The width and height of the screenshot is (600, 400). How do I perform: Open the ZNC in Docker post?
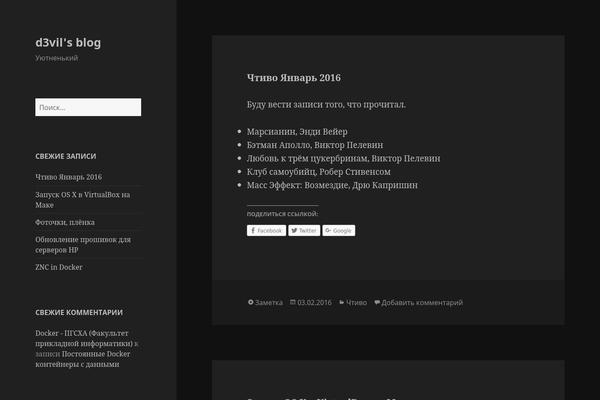(59, 267)
